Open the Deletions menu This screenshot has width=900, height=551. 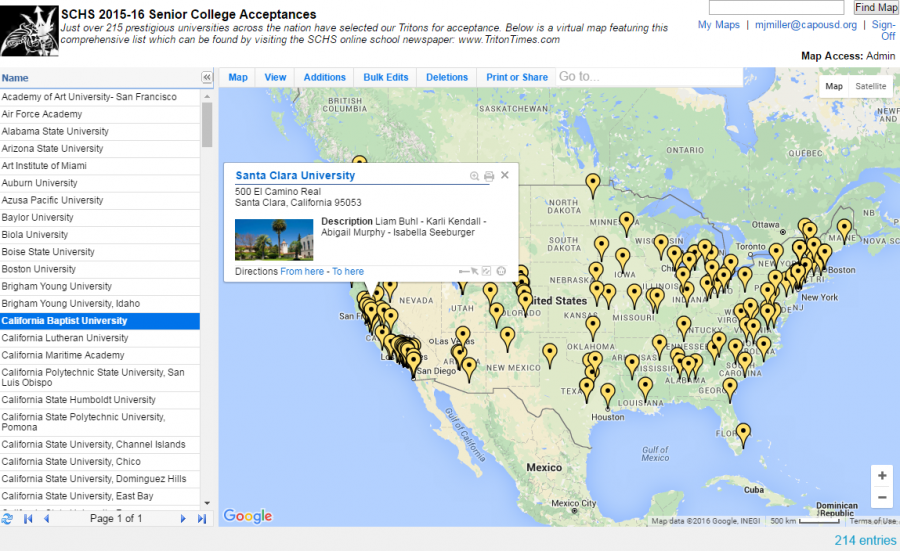[447, 77]
